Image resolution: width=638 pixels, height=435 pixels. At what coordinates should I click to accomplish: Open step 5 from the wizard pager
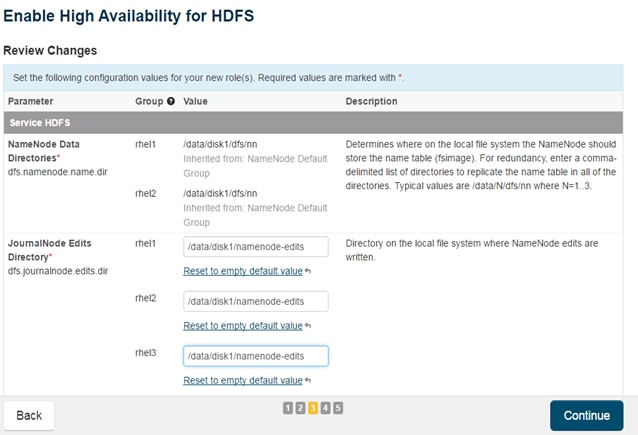coord(338,408)
